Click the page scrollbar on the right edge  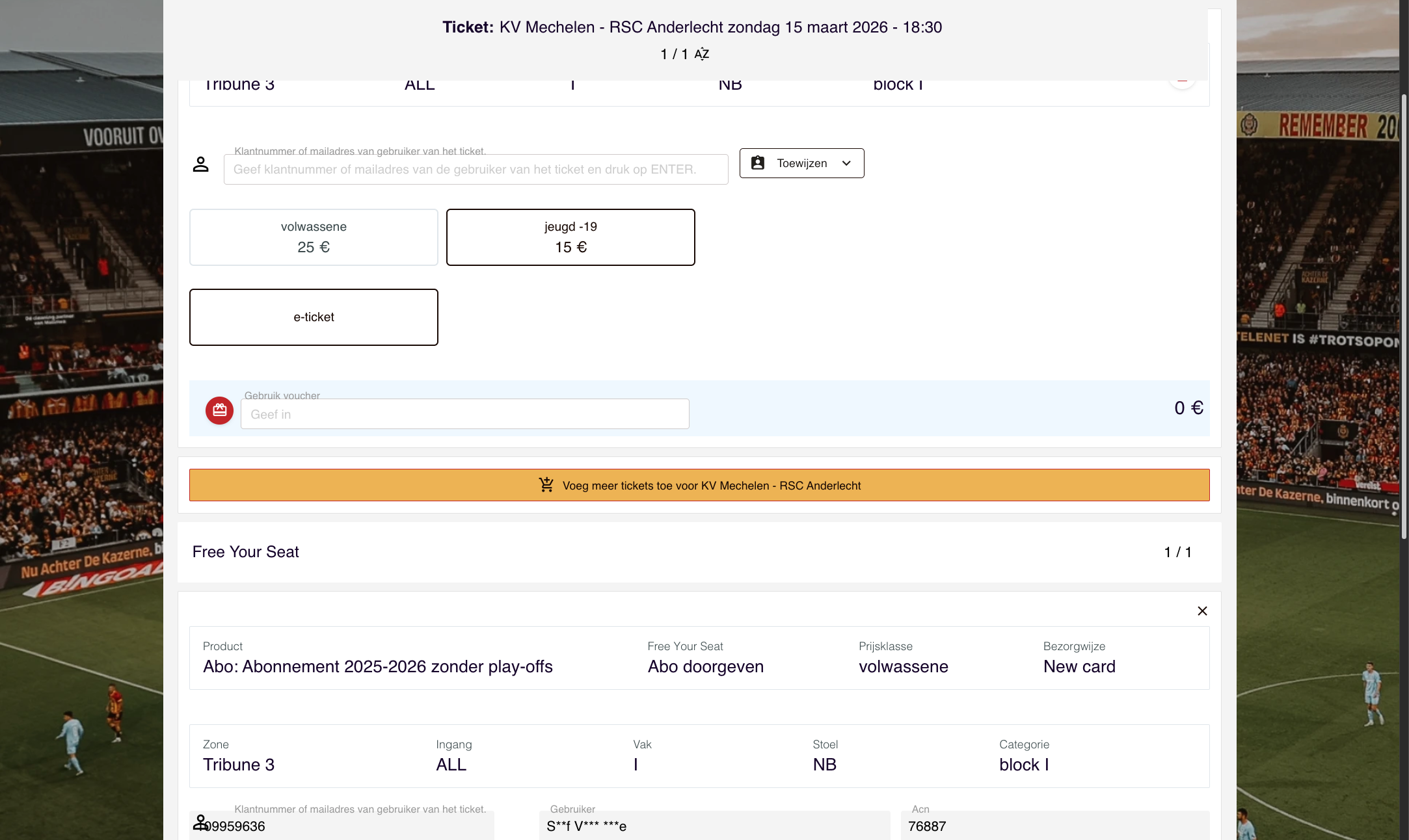(1404, 315)
